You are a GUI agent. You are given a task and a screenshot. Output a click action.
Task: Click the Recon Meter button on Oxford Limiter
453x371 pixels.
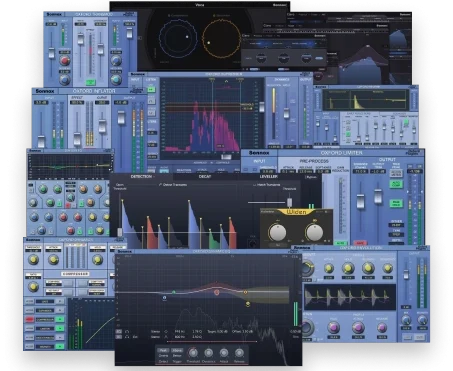[x=396, y=173]
